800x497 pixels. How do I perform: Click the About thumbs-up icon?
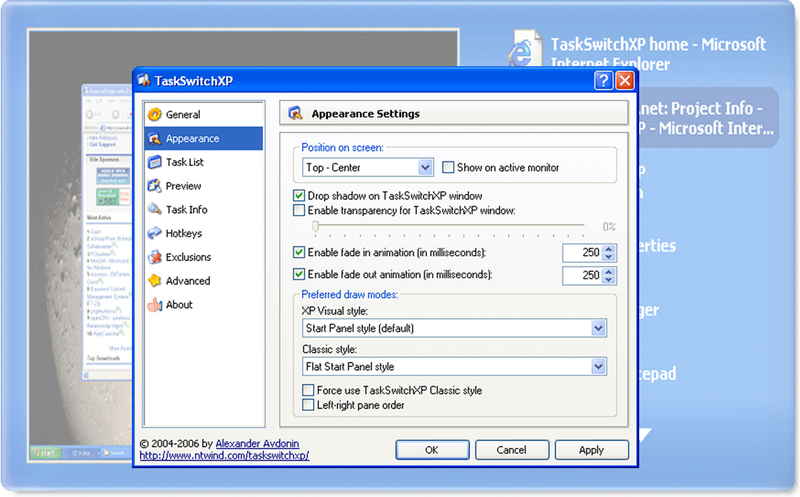pos(155,305)
